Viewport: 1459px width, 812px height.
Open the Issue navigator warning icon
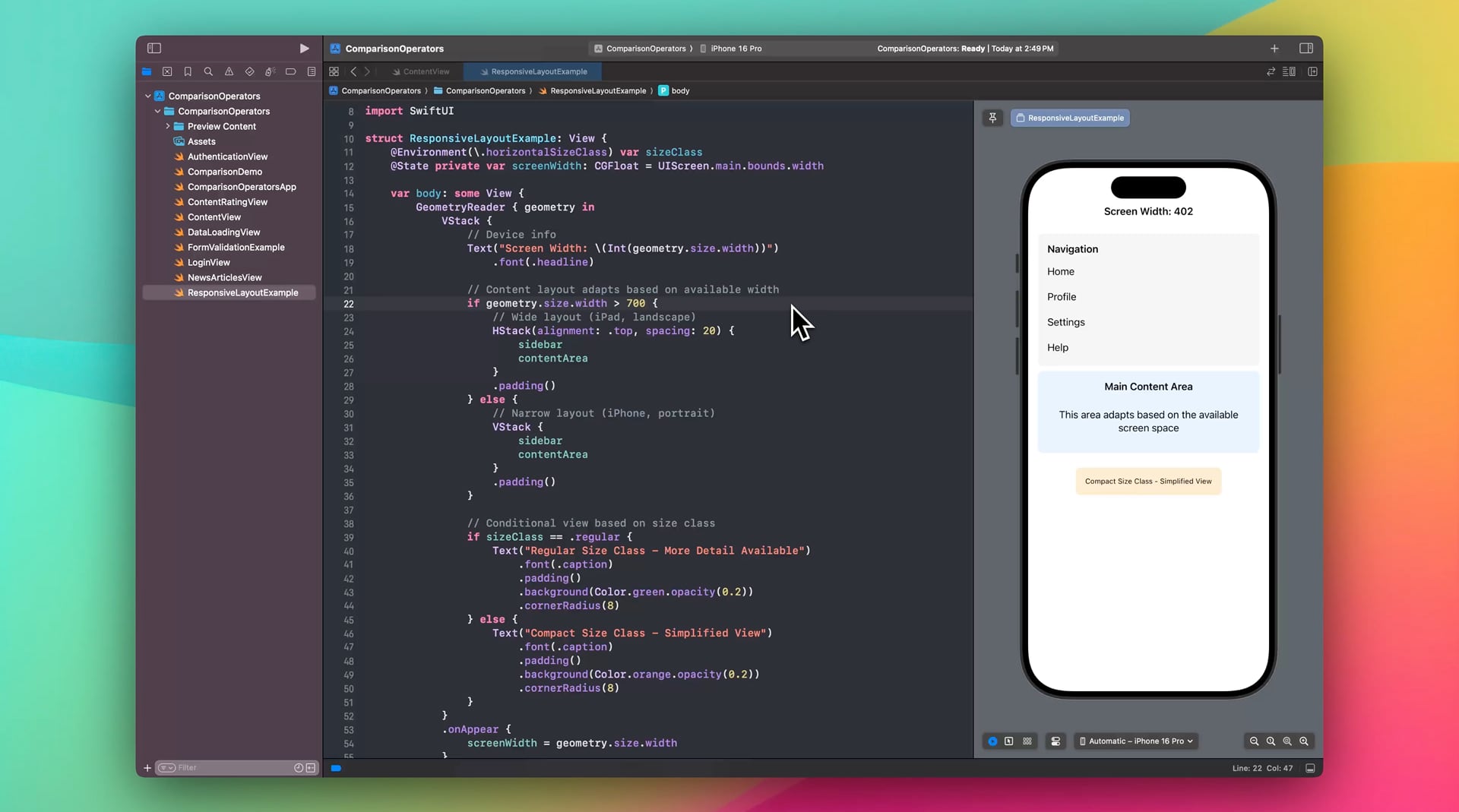click(x=229, y=71)
